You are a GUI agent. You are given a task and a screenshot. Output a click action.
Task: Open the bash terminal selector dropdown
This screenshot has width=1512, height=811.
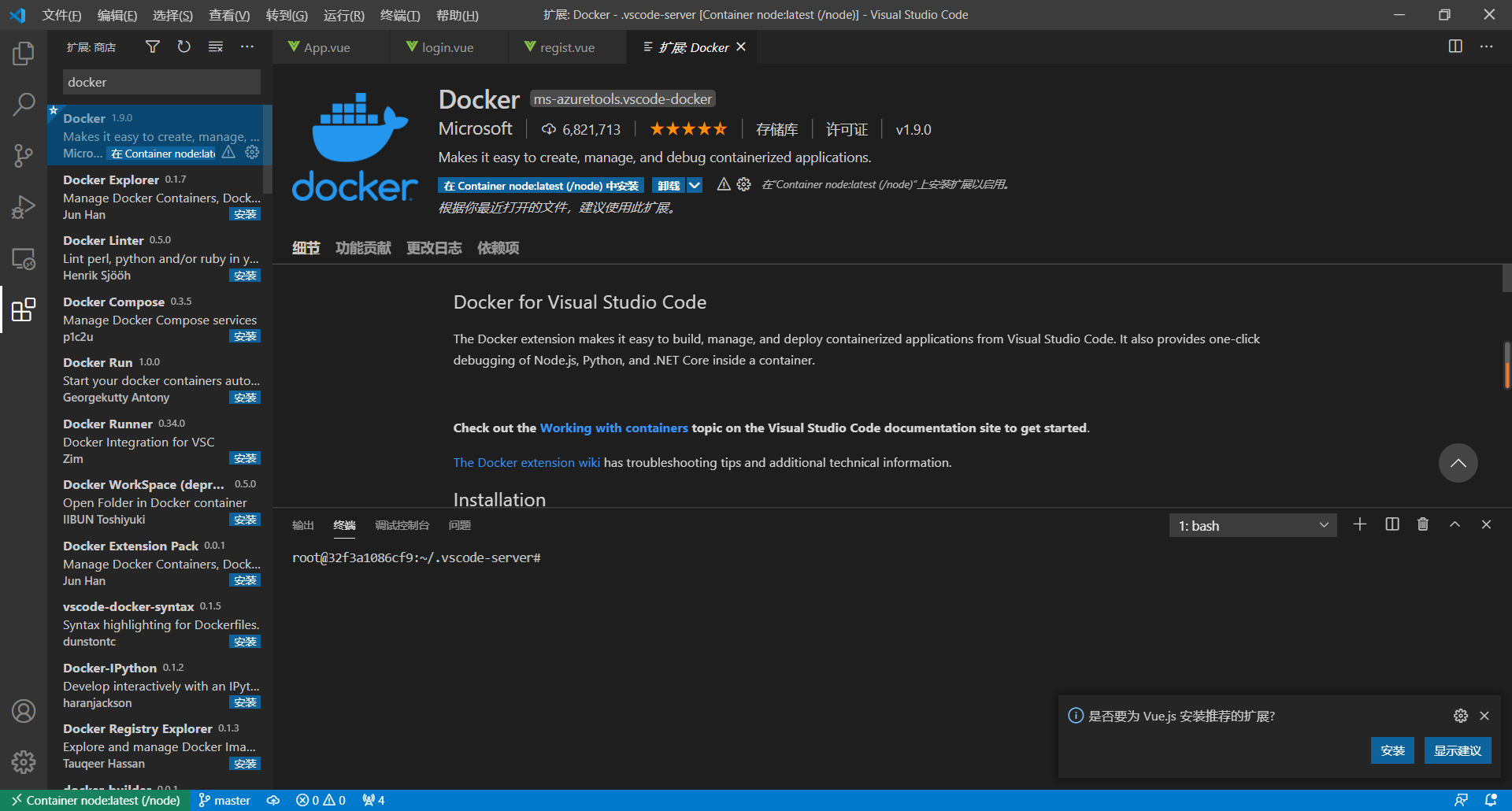[x=1253, y=525]
